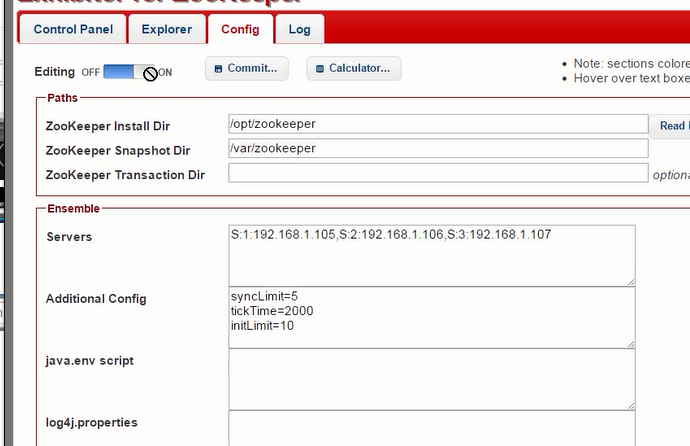
Task: Focus the ZooKeeper Transaction Dir field
Action: (x=438, y=173)
